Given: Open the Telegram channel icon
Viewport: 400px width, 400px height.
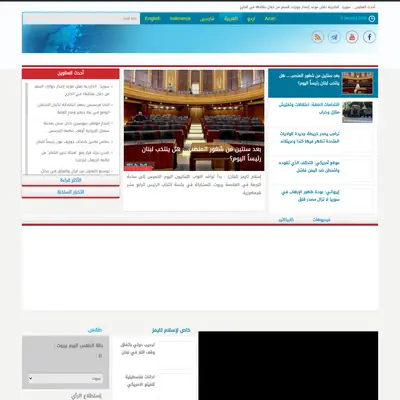Looking at the screenshot, I should pos(334,37).
